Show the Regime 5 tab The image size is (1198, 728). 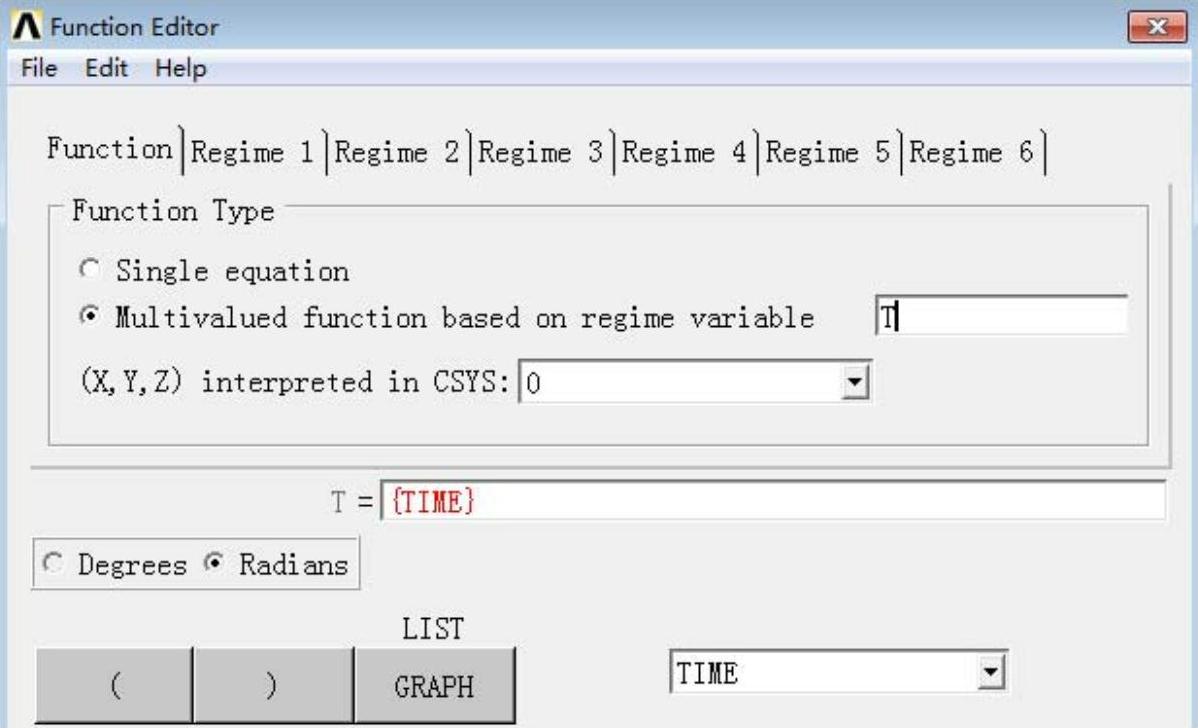tap(829, 153)
